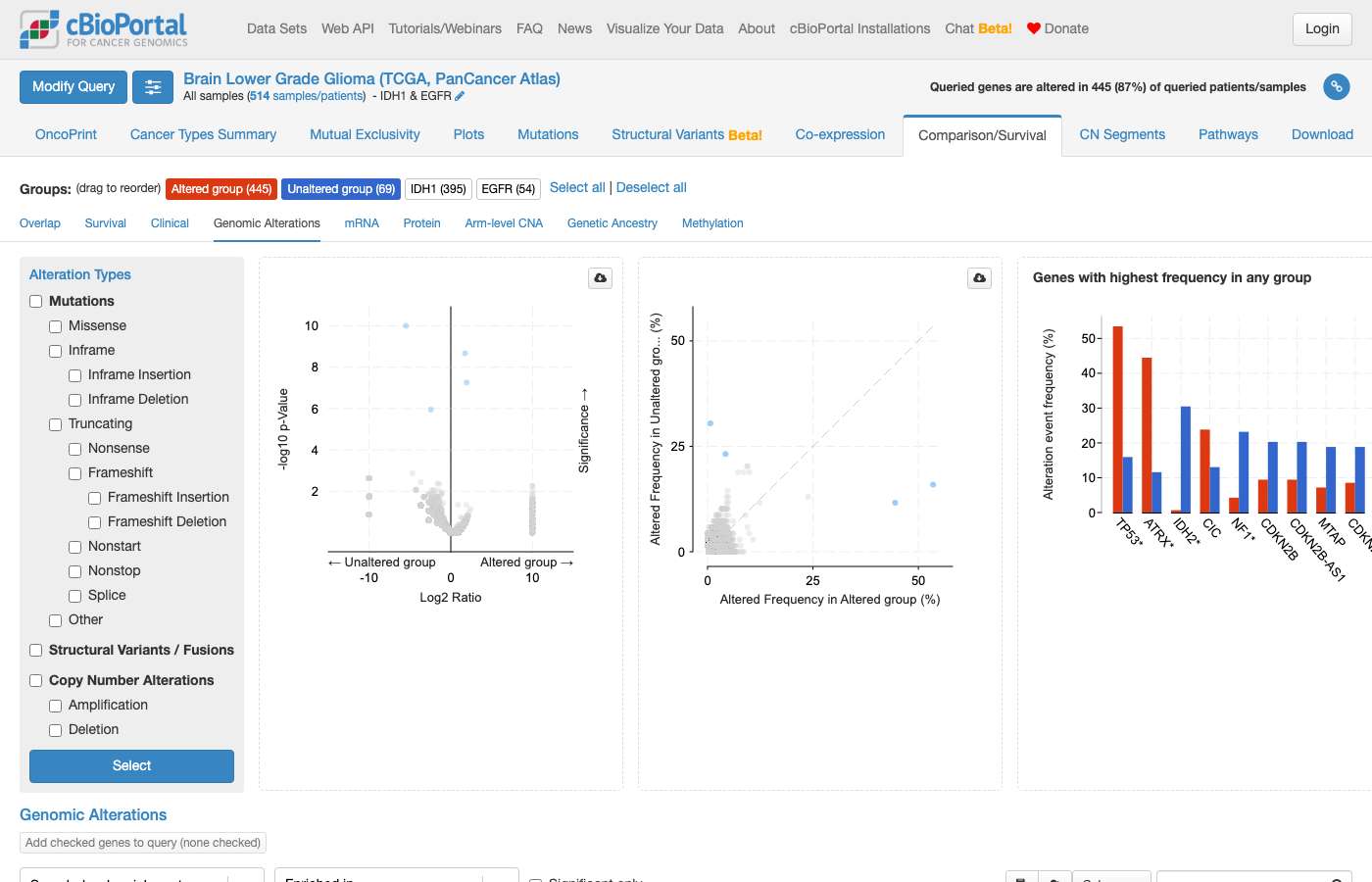Open the Download tab
The image size is (1372, 882).
click(1322, 135)
